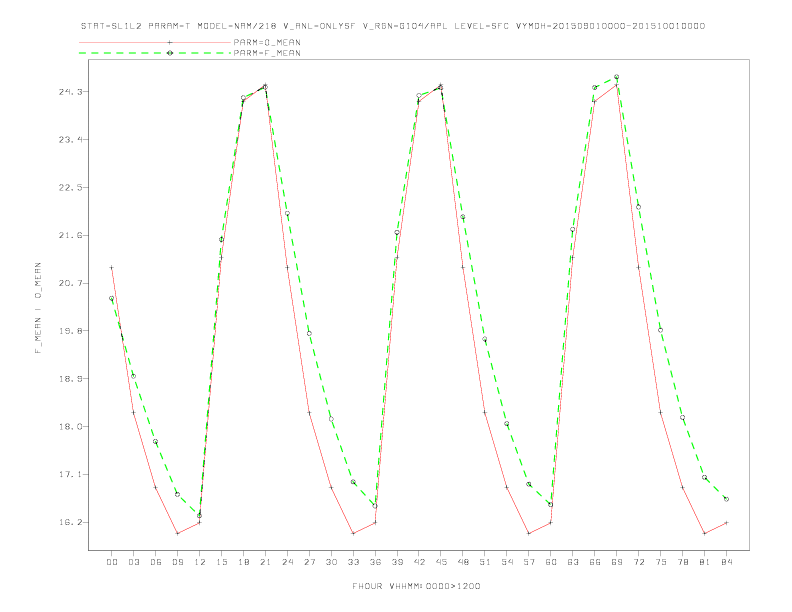Image resolution: width=792 pixels, height=612 pixels.
Task: Click the PARM=F_MEAN legend label
Action: (x=267, y=53)
